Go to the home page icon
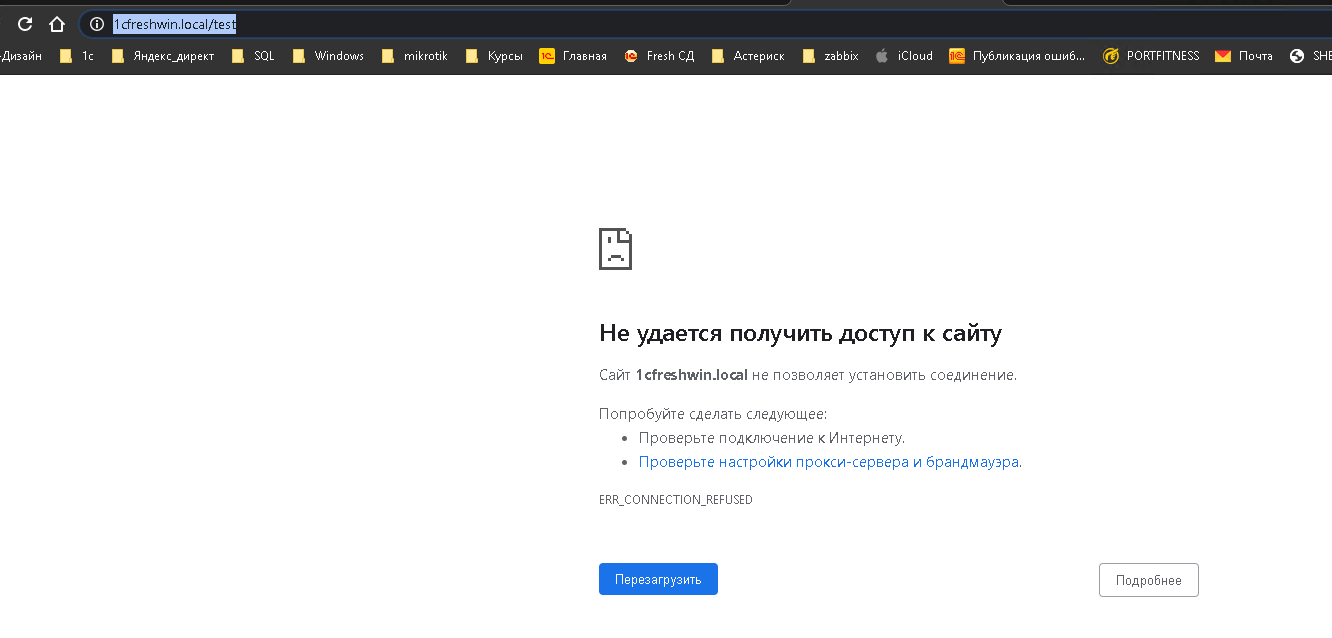Screen dimensions: 1332x638 coord(57,24)
